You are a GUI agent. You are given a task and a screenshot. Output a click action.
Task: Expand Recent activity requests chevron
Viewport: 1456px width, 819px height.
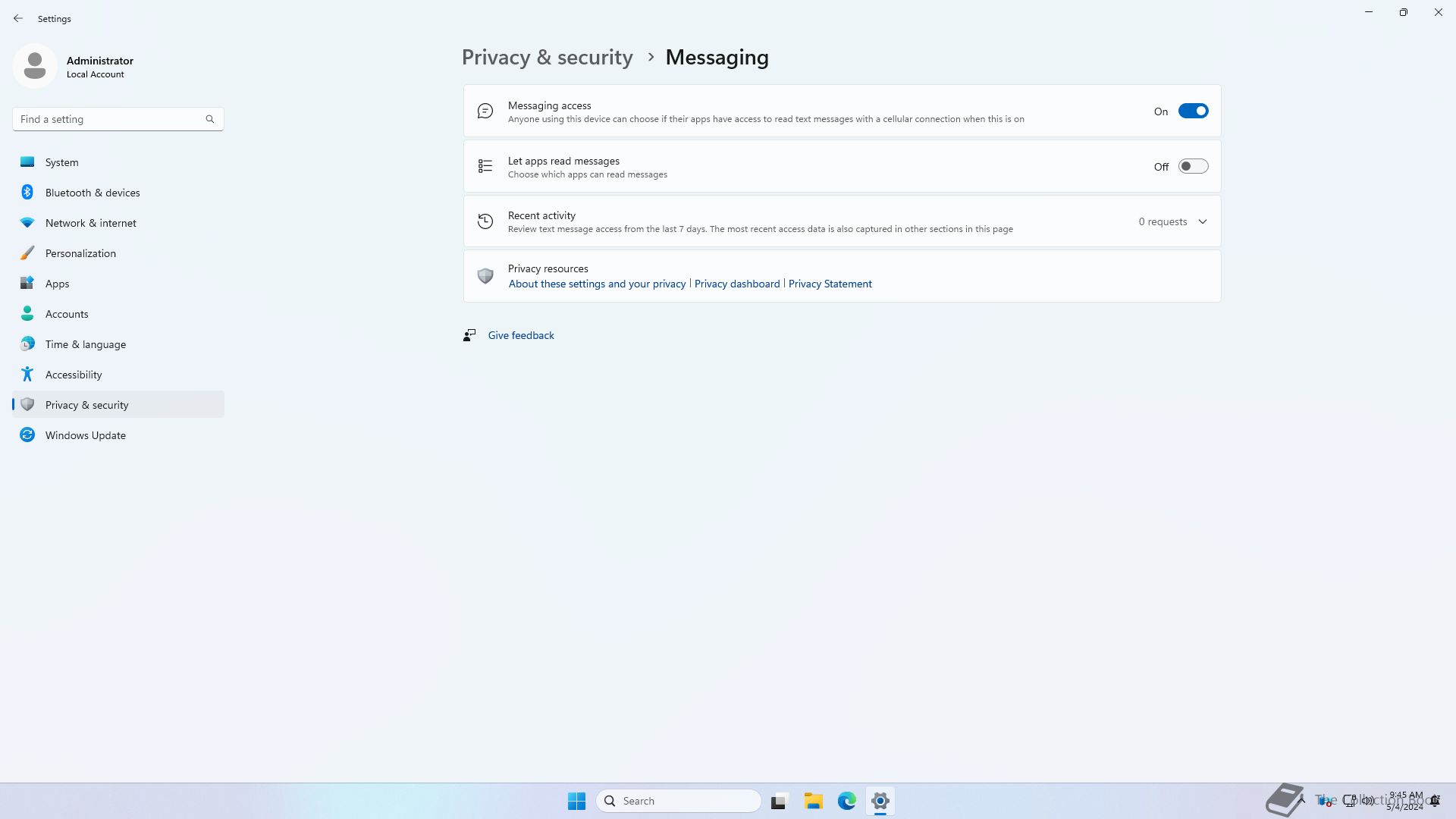1203,222
